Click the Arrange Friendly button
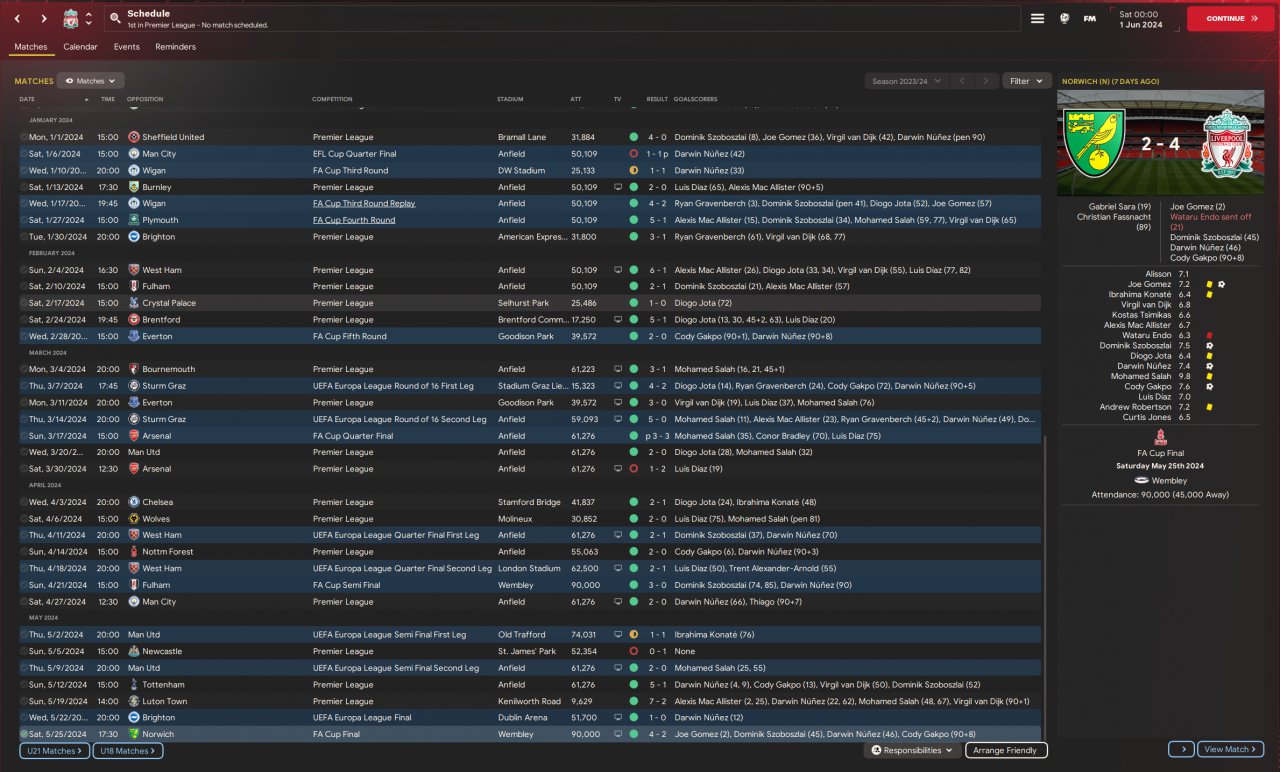 [x=1006, y=750]
